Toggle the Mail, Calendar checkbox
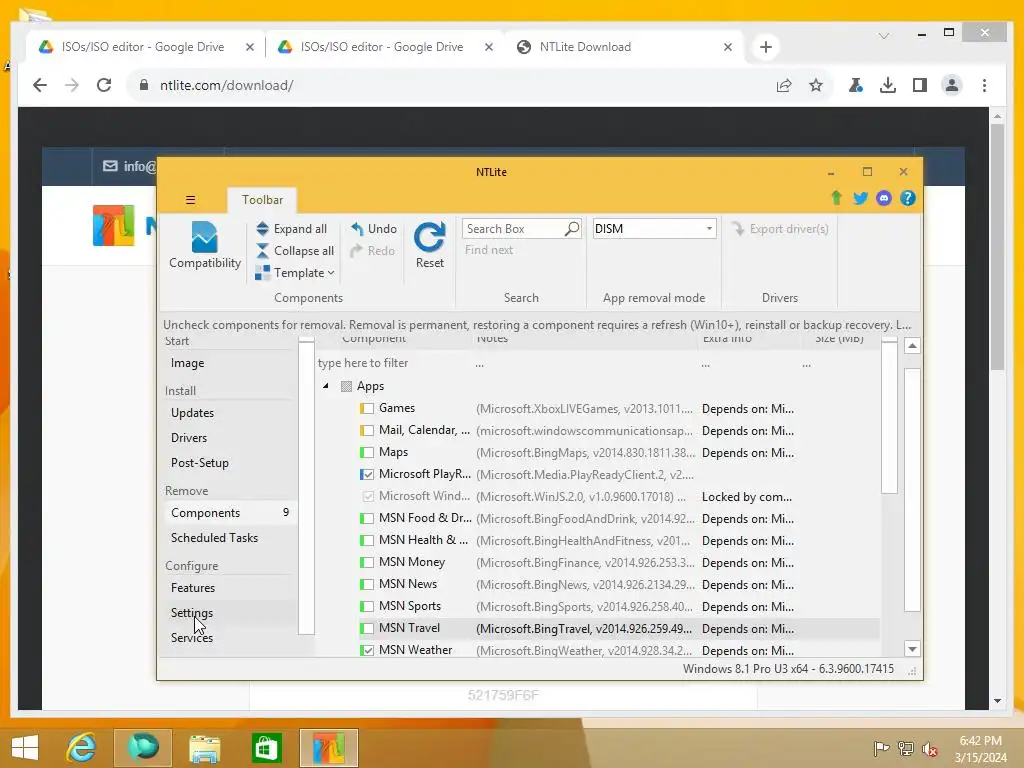This screenshot has height=768, width=1024. click(x=368, y=430)
